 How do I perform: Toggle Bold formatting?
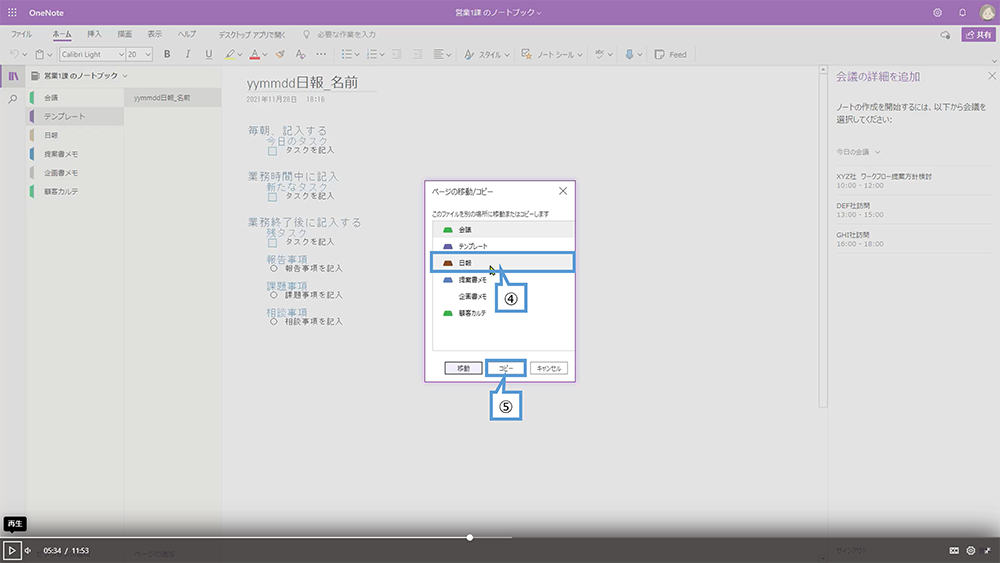pyautogui.click(x=167, y=54)
